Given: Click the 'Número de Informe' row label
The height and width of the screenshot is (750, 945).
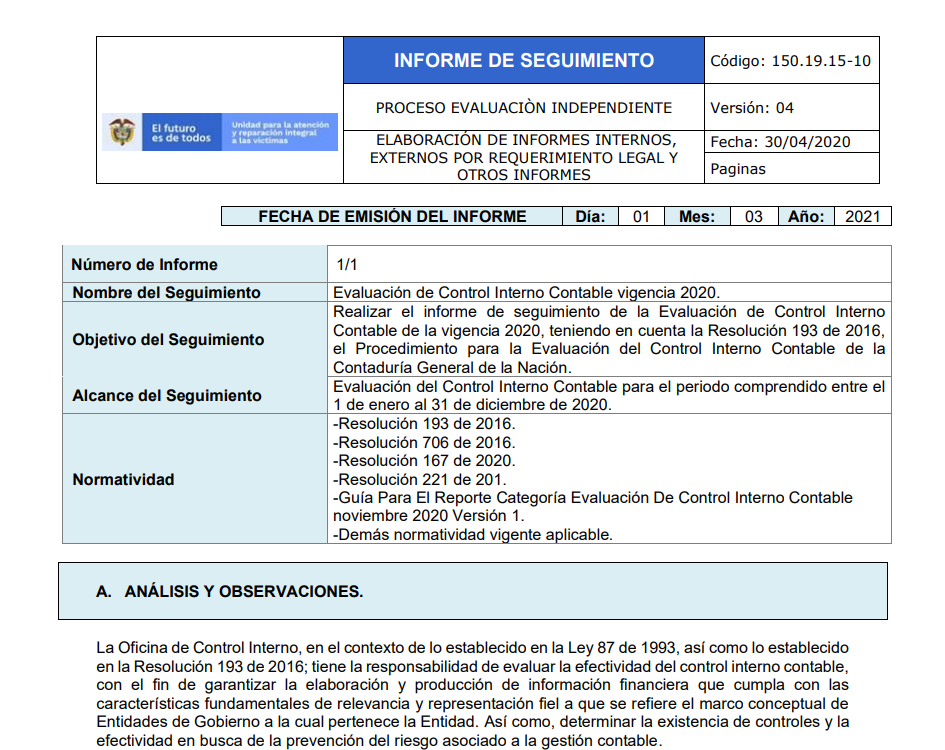Looking at the screenshot, I should click(x=145, y=265).
